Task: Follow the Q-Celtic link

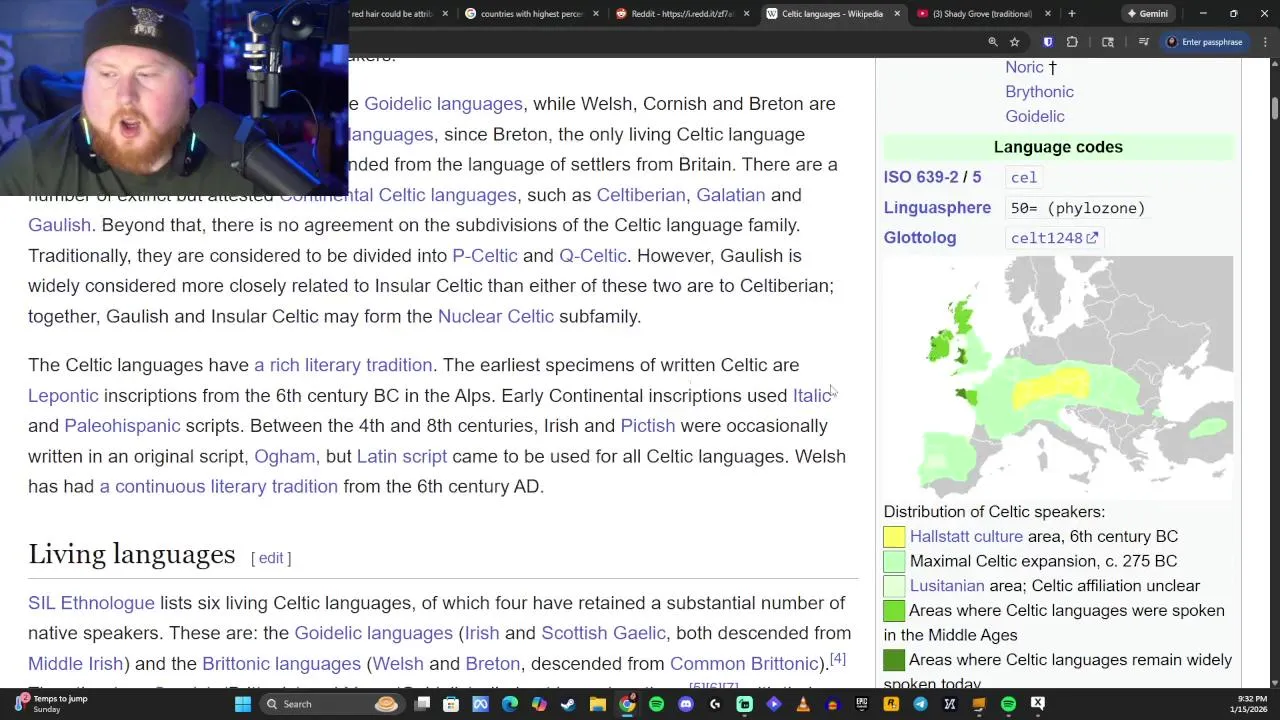Action: click(x=593, y=256)
